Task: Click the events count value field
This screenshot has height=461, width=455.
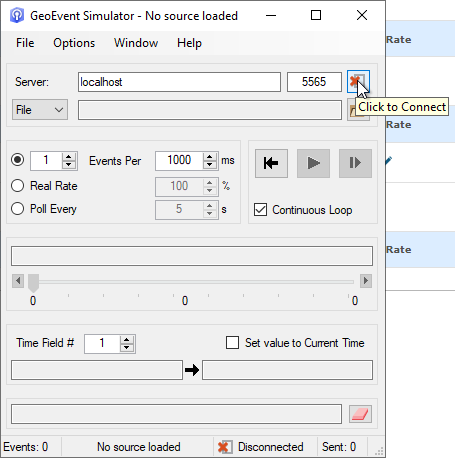Action: point(46,161)
